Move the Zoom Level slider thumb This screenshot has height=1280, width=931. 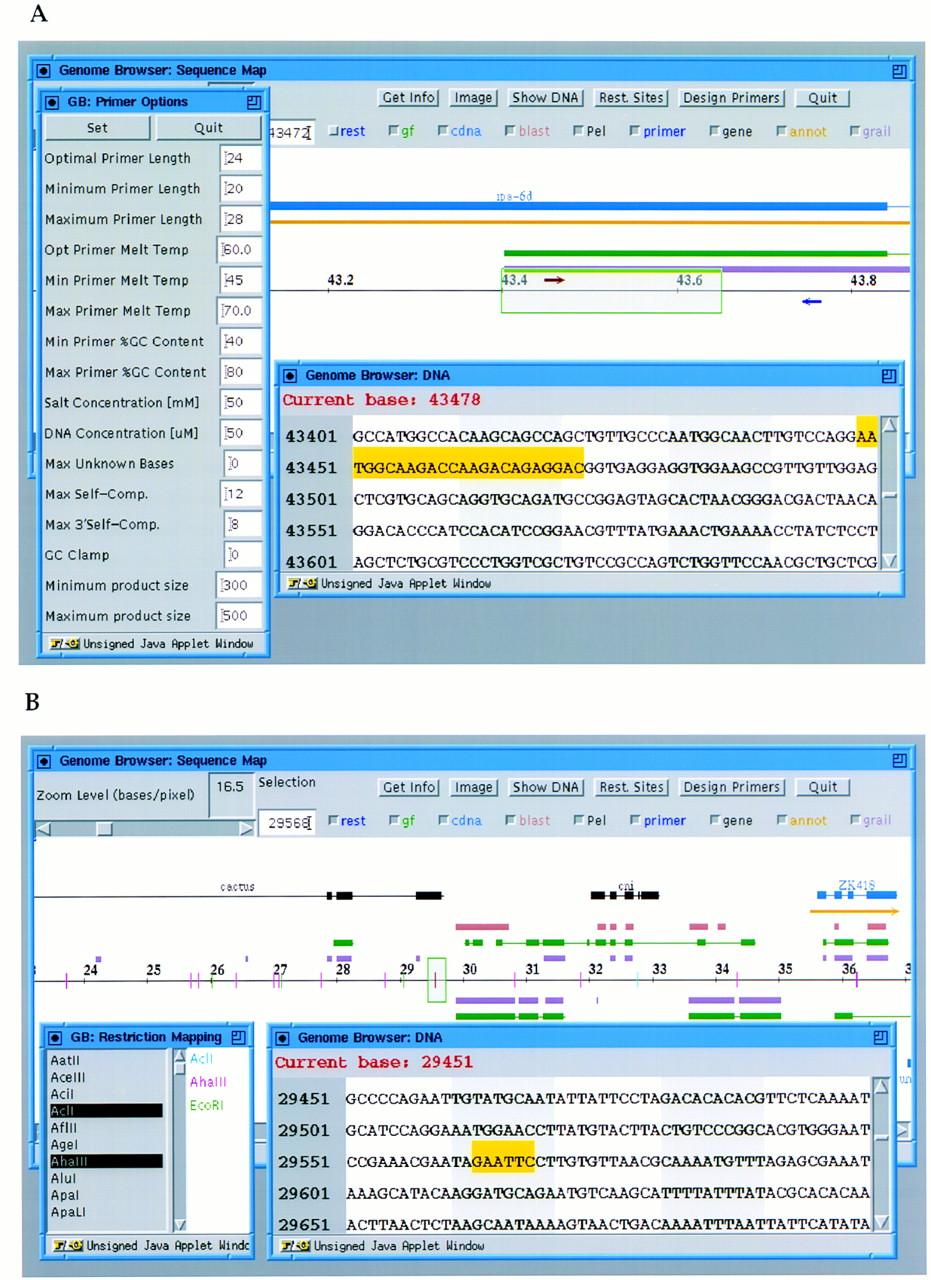coord(104,828)
